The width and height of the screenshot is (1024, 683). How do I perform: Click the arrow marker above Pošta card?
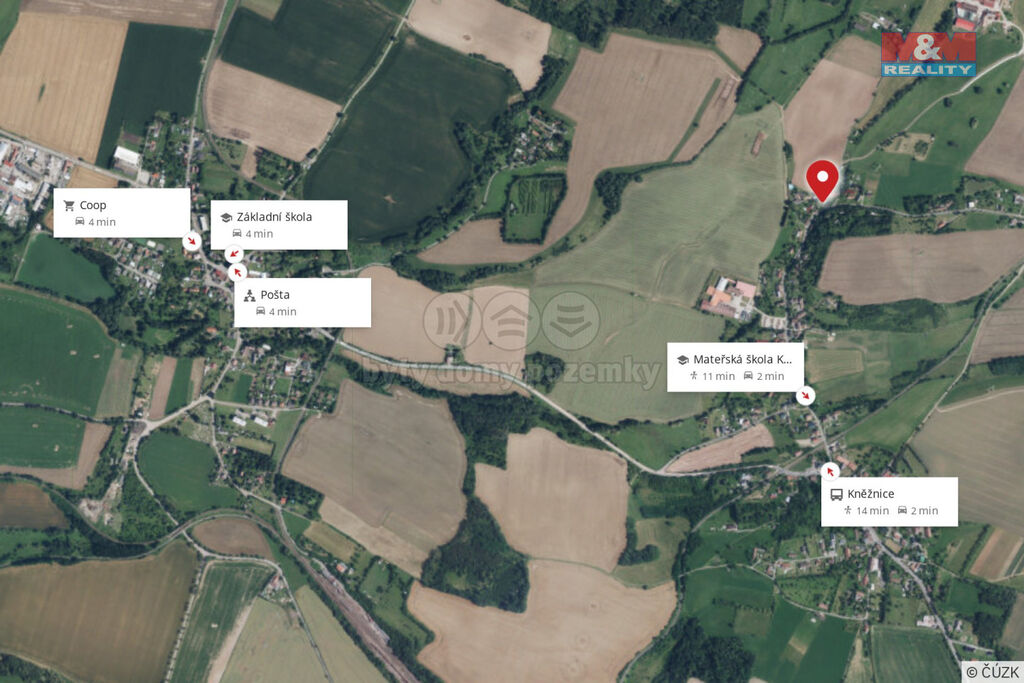click(x=237, y=271)
